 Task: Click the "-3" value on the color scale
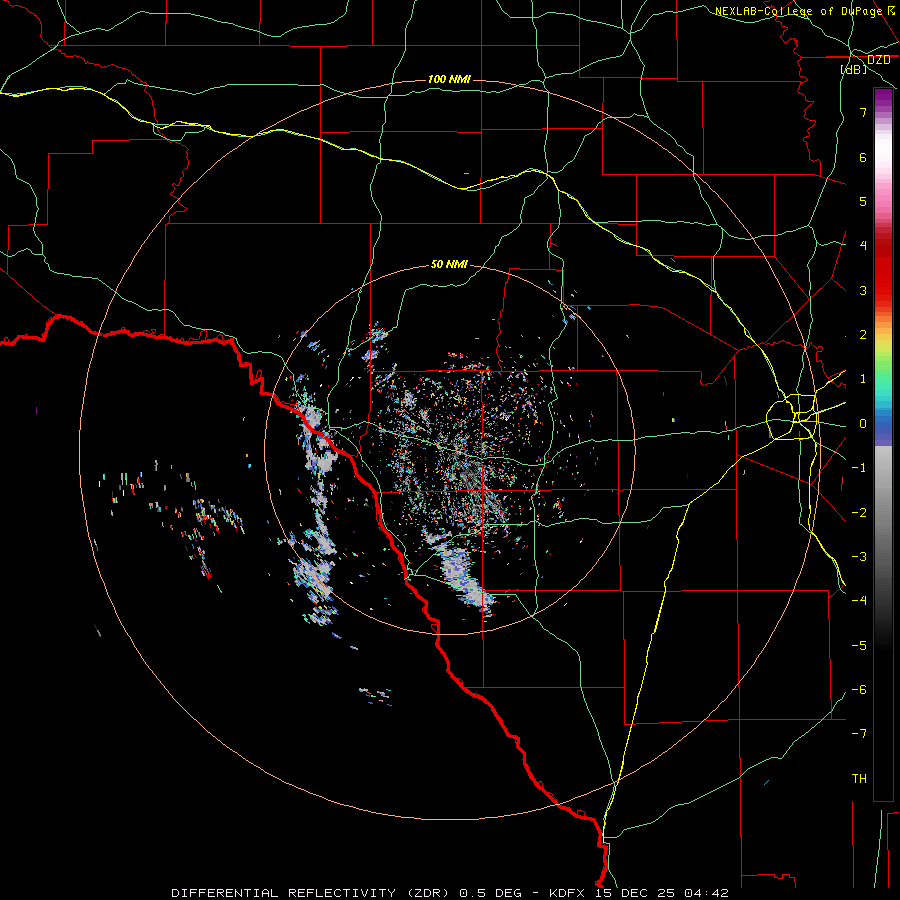pos(859,557)
